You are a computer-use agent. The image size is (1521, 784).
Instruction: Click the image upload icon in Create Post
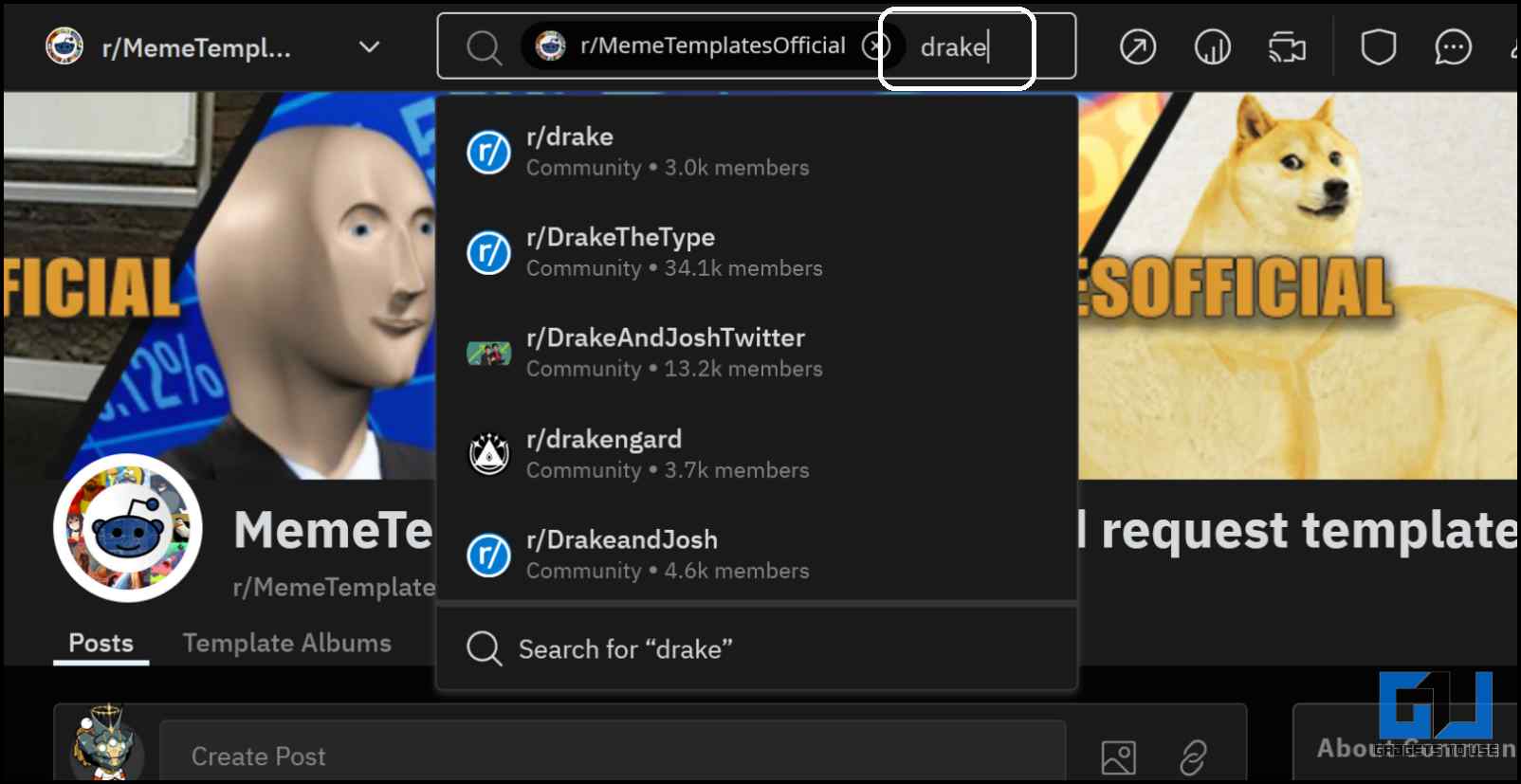[1119, 757]
